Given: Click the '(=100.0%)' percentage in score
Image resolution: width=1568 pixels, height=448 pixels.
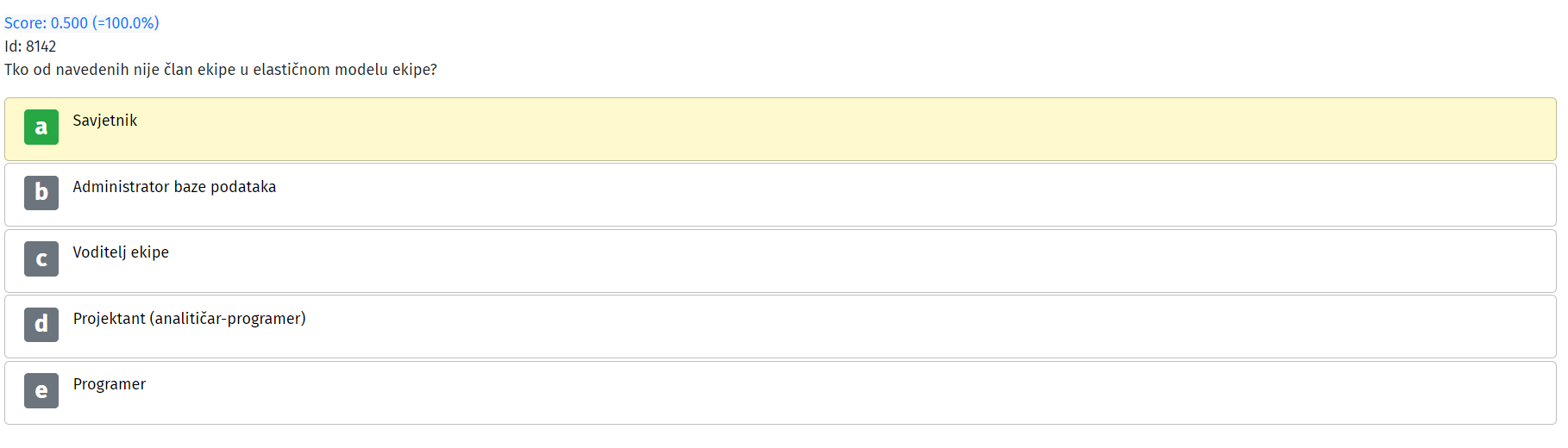Looking at the screenshot, I should pyautogui.click(x=126, y=23).
